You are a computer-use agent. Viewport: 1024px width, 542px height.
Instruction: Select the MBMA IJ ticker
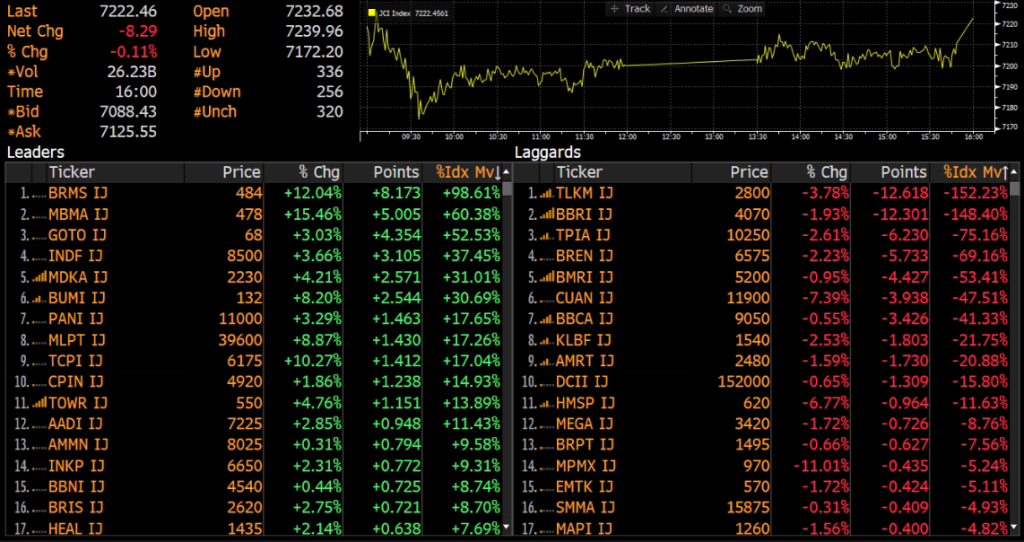tap(78, 214)
